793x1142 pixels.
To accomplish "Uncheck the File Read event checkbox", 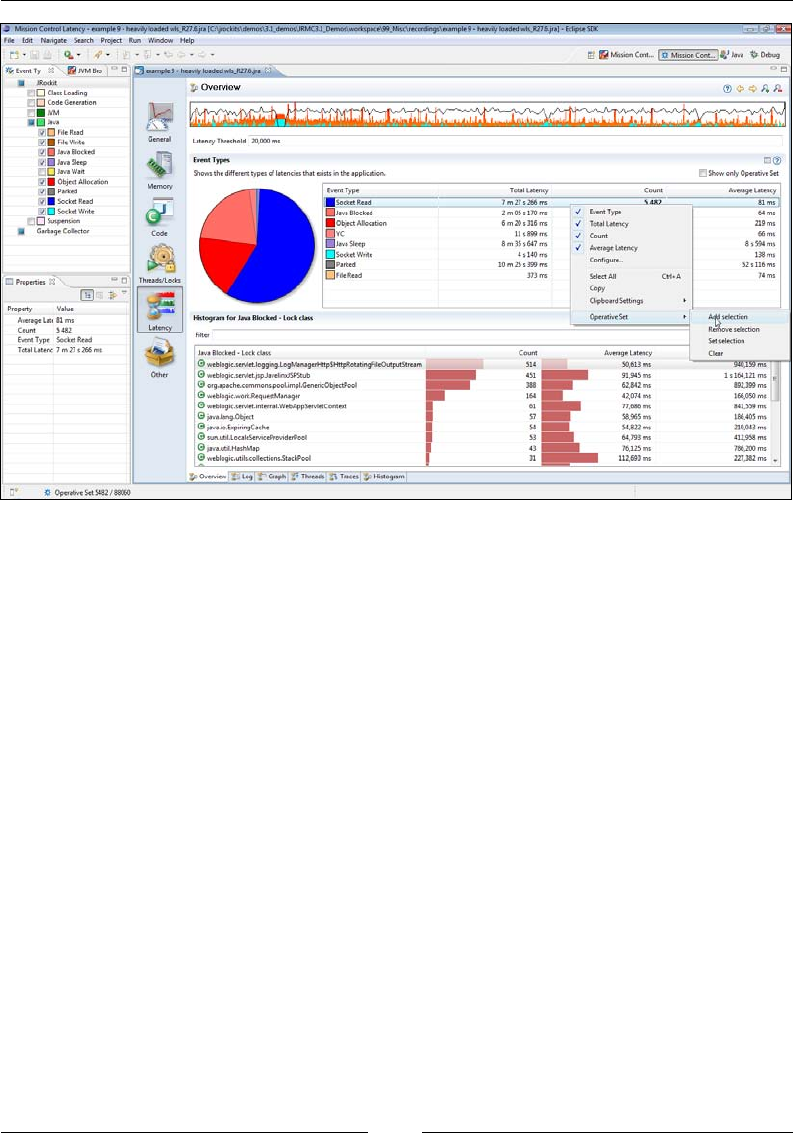I will coord(42,133).
